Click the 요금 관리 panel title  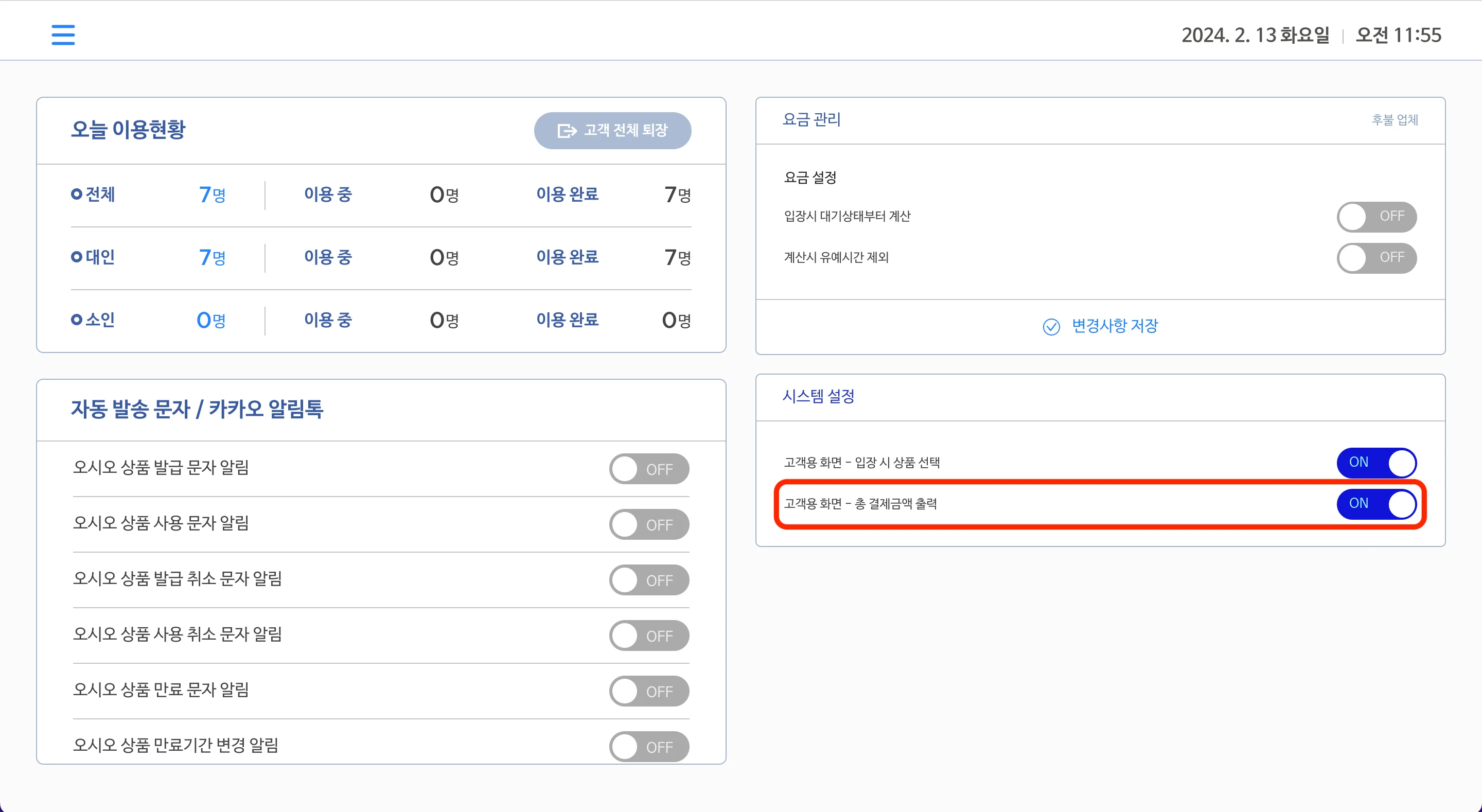click(x=811, y=119)
